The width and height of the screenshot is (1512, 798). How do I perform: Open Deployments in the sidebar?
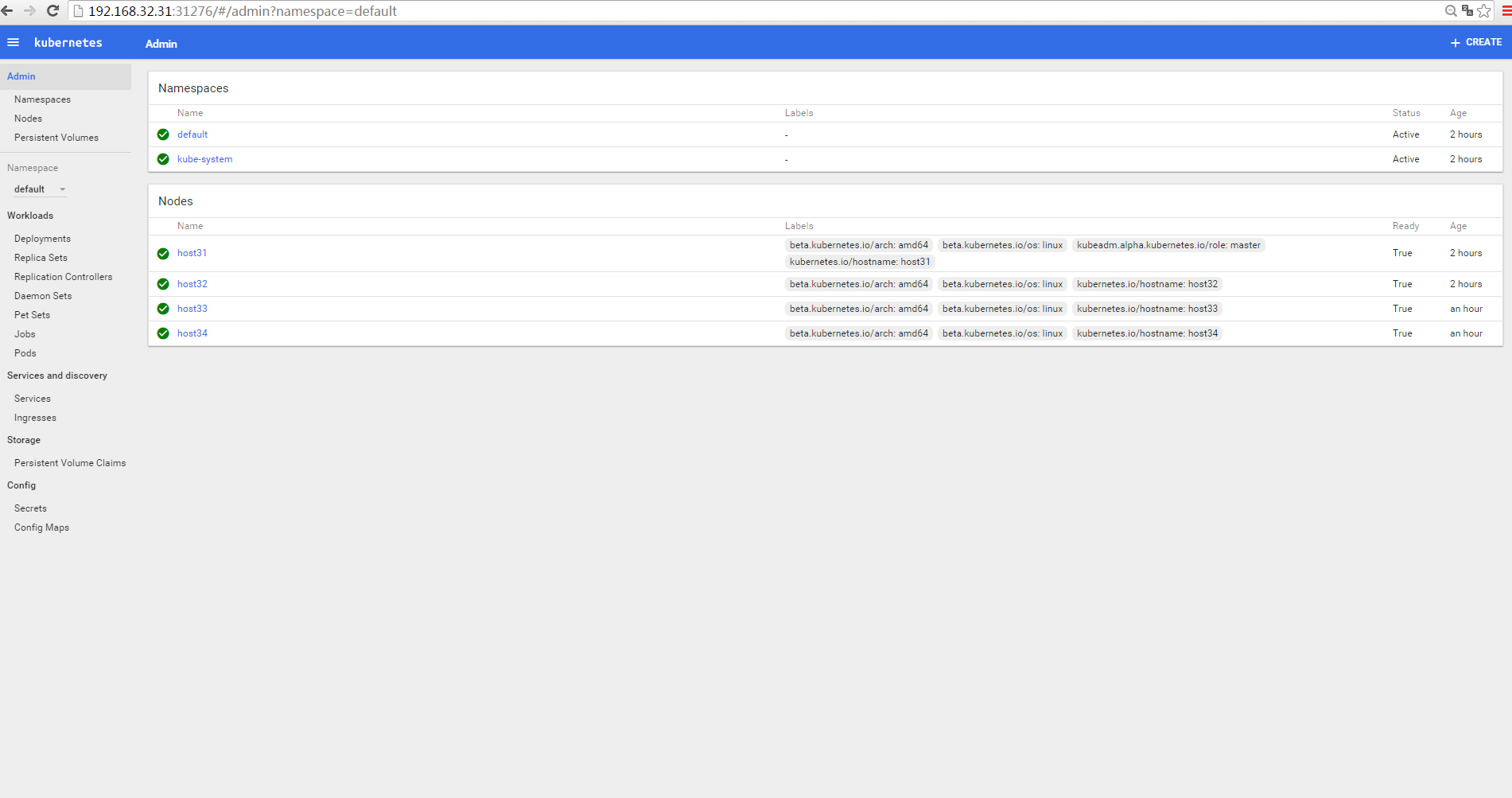coord(42,239)
